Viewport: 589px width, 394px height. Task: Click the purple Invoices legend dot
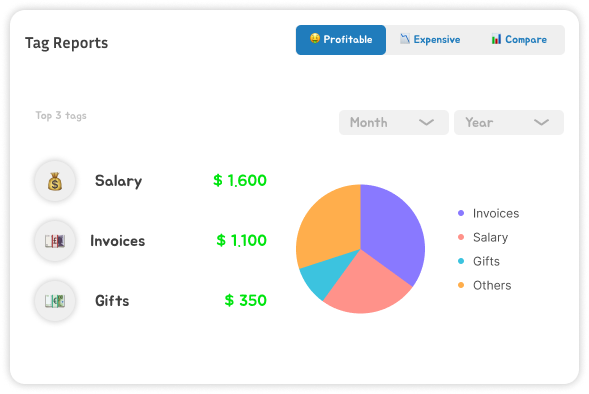coord(461,213)
